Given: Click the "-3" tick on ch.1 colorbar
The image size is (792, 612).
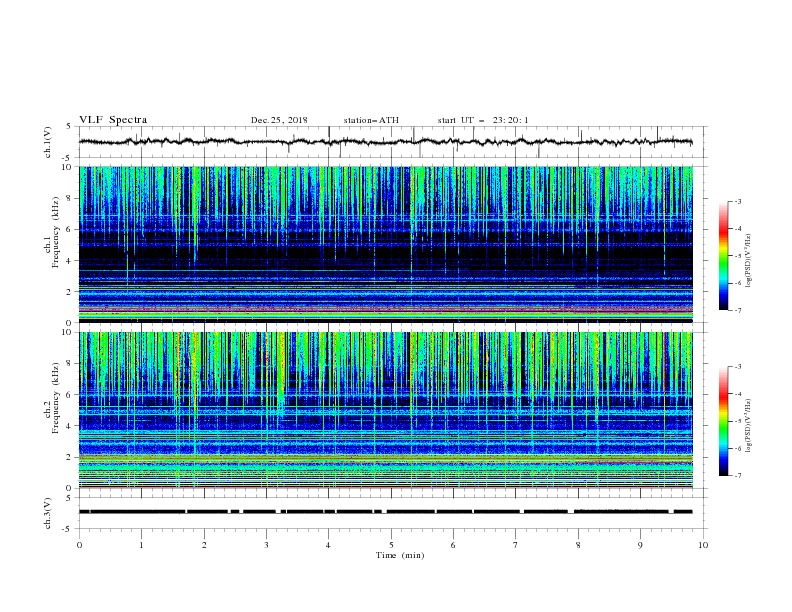Looking at the screenshot, I should pyautogui.click(x=738, y=201).
